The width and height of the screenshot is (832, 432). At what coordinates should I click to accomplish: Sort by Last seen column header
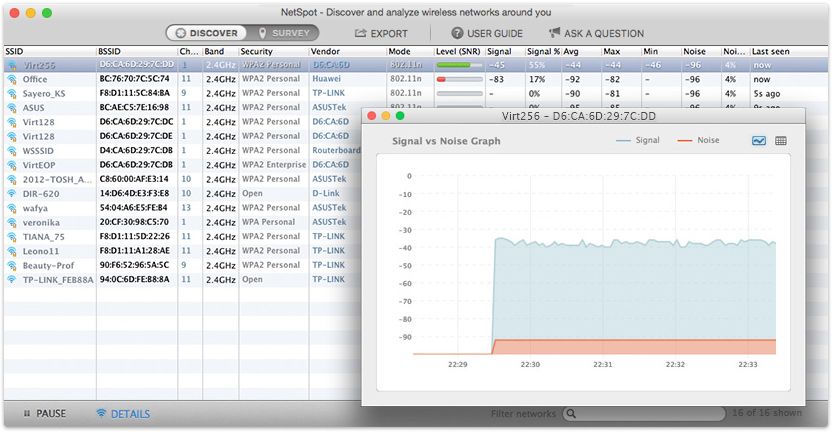coord(770,51)
